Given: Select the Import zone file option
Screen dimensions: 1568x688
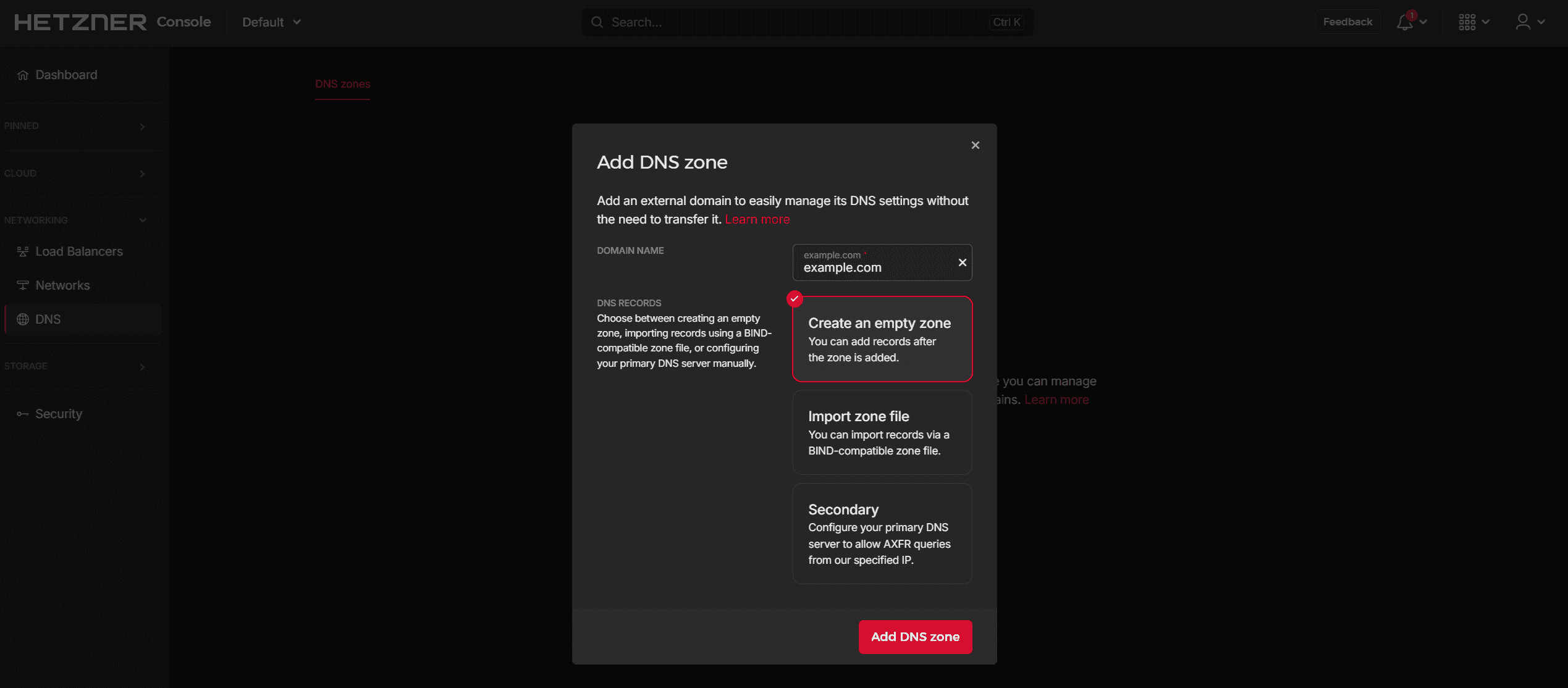Looking at the screenshot, I should tap(882, 432).
